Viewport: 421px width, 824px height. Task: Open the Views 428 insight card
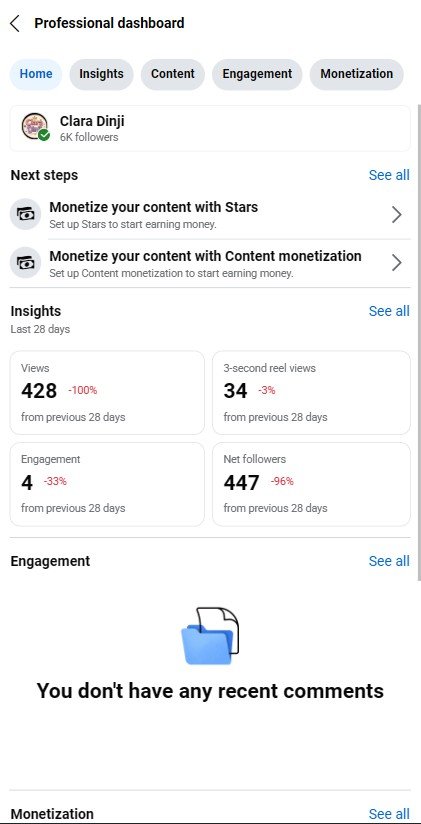point(107,393)
